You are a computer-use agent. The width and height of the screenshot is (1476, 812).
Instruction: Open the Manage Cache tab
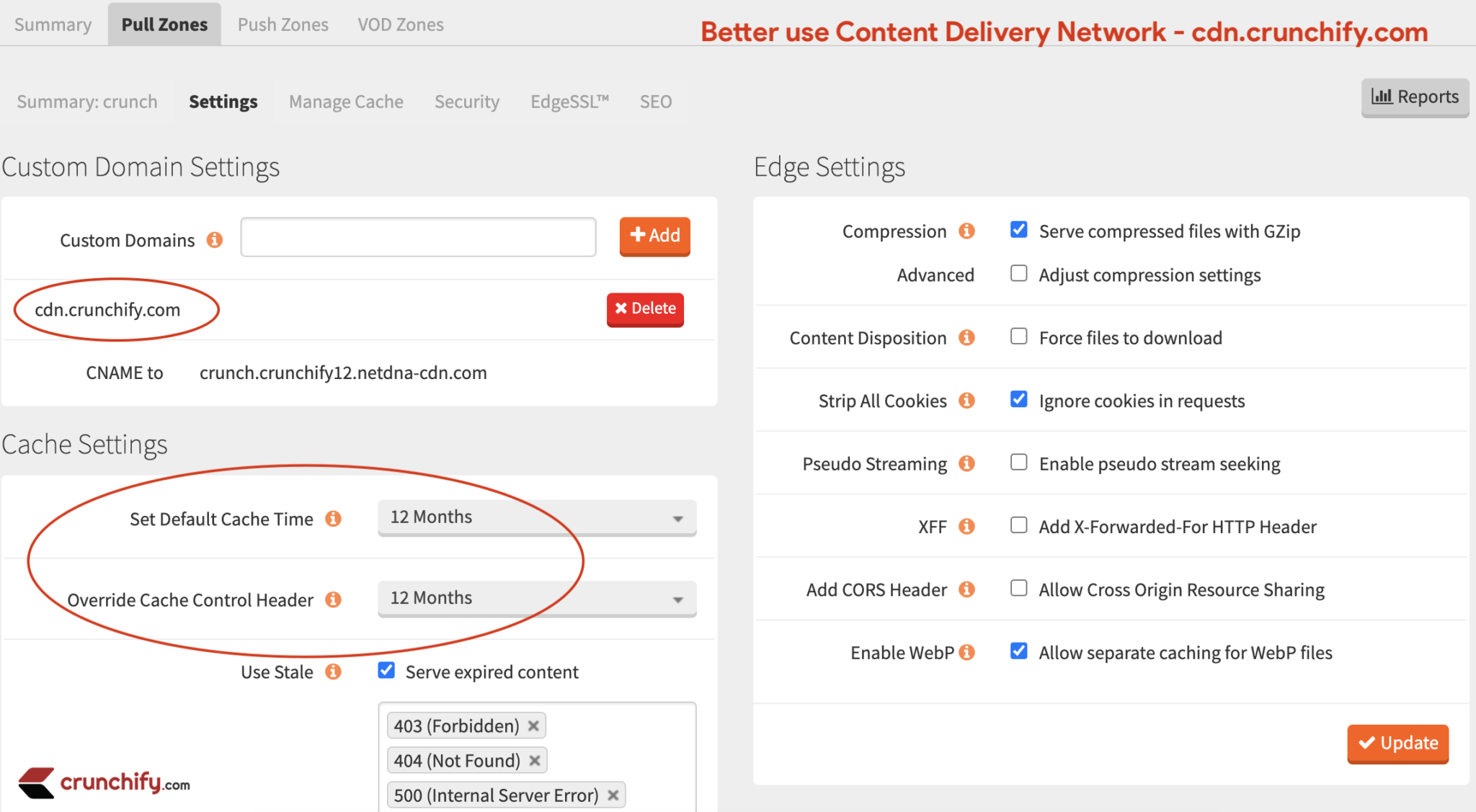coord(346,102)
